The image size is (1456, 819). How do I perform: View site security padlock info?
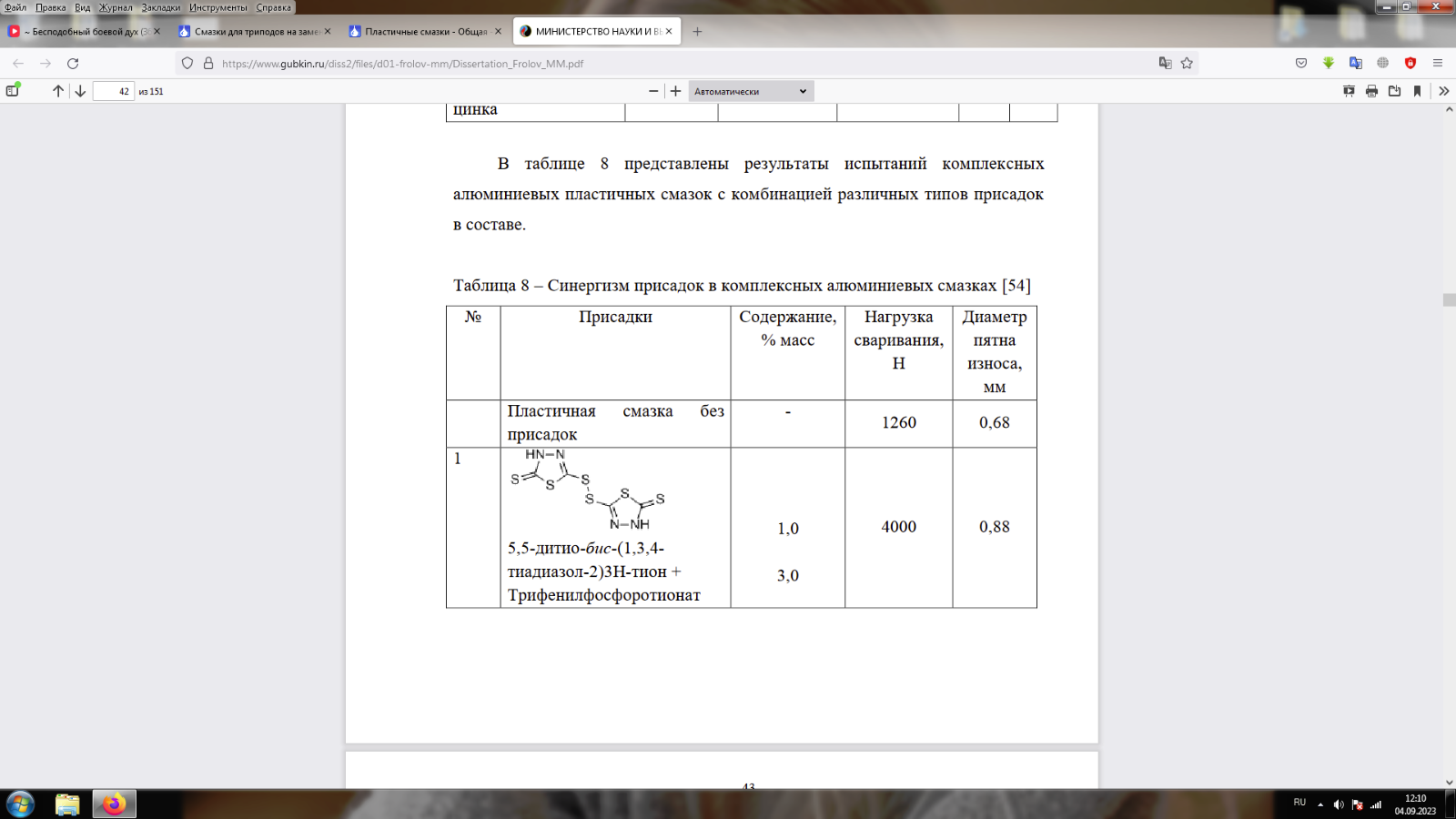coord(208,64)
